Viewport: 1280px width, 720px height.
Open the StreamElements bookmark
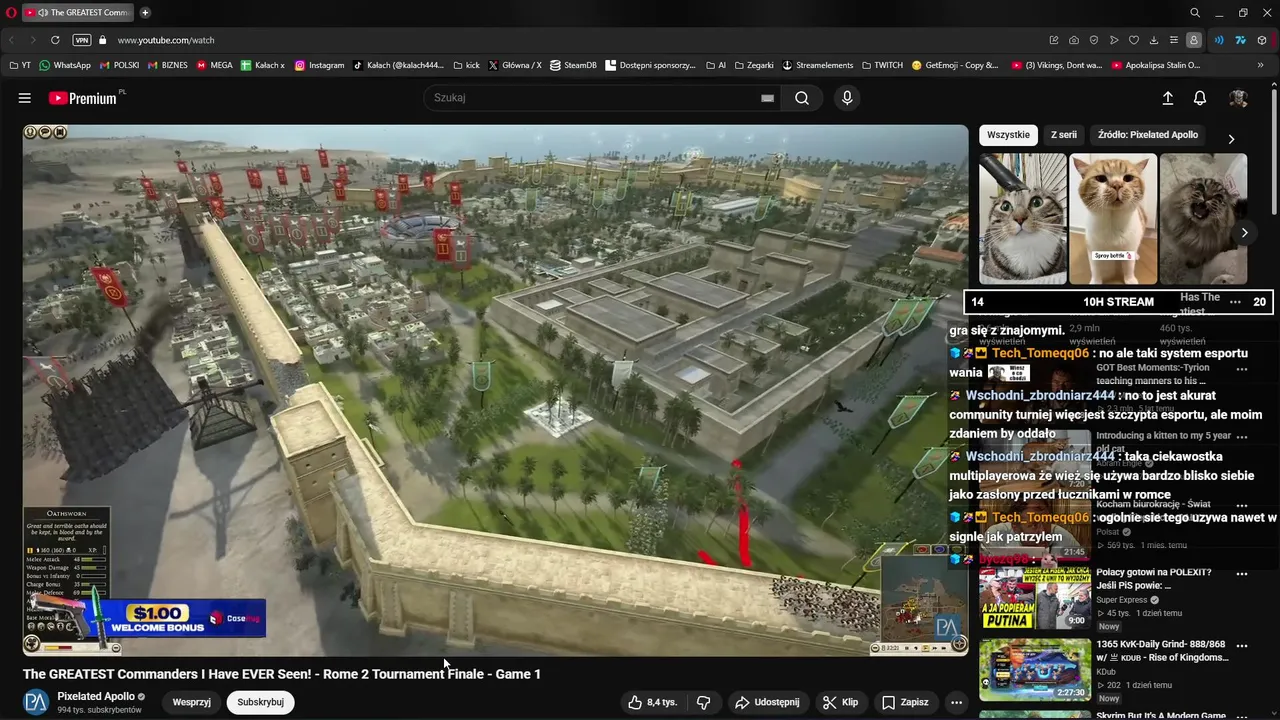[818, 65]
